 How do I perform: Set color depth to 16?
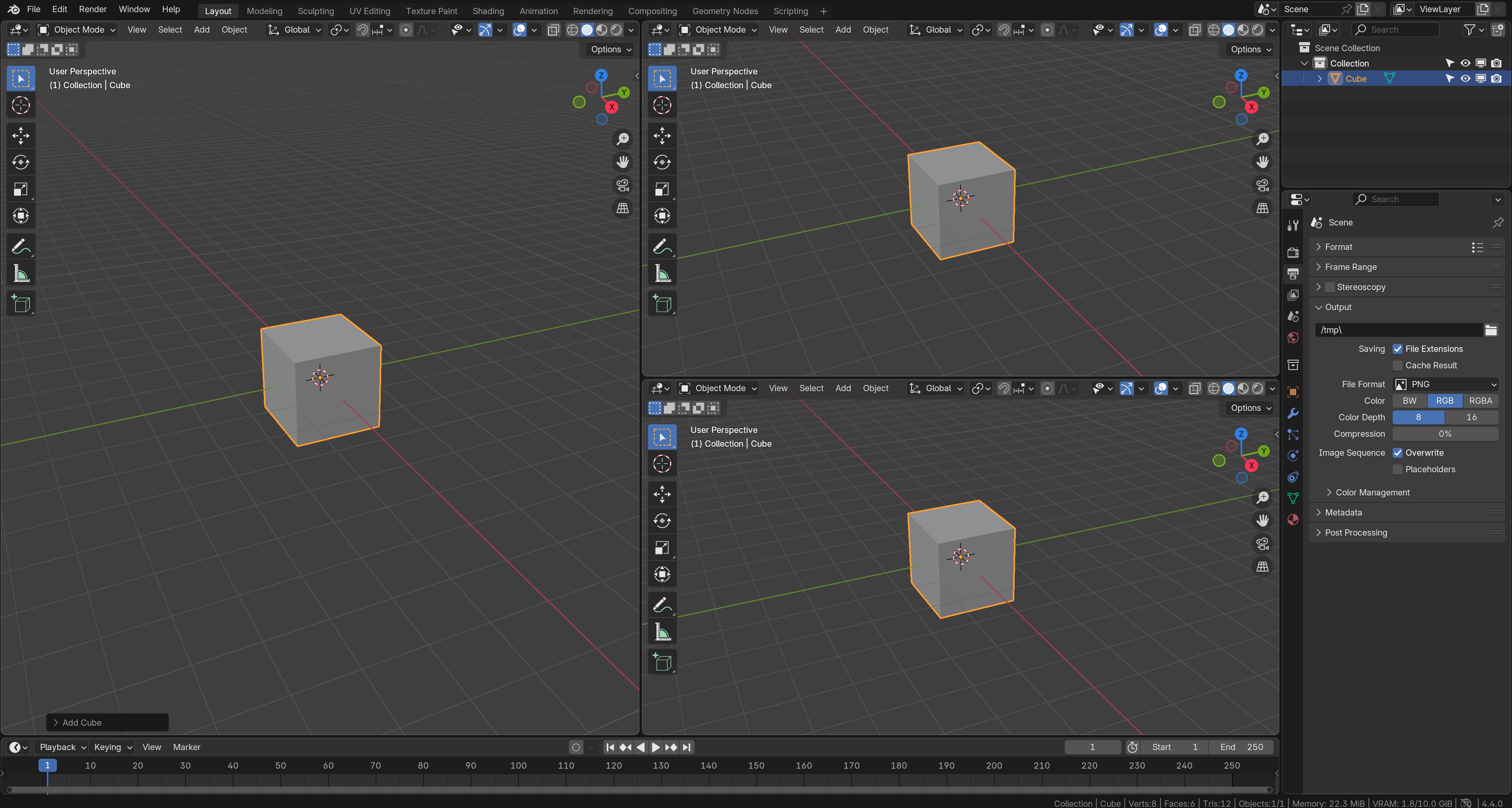[1471, 417]
